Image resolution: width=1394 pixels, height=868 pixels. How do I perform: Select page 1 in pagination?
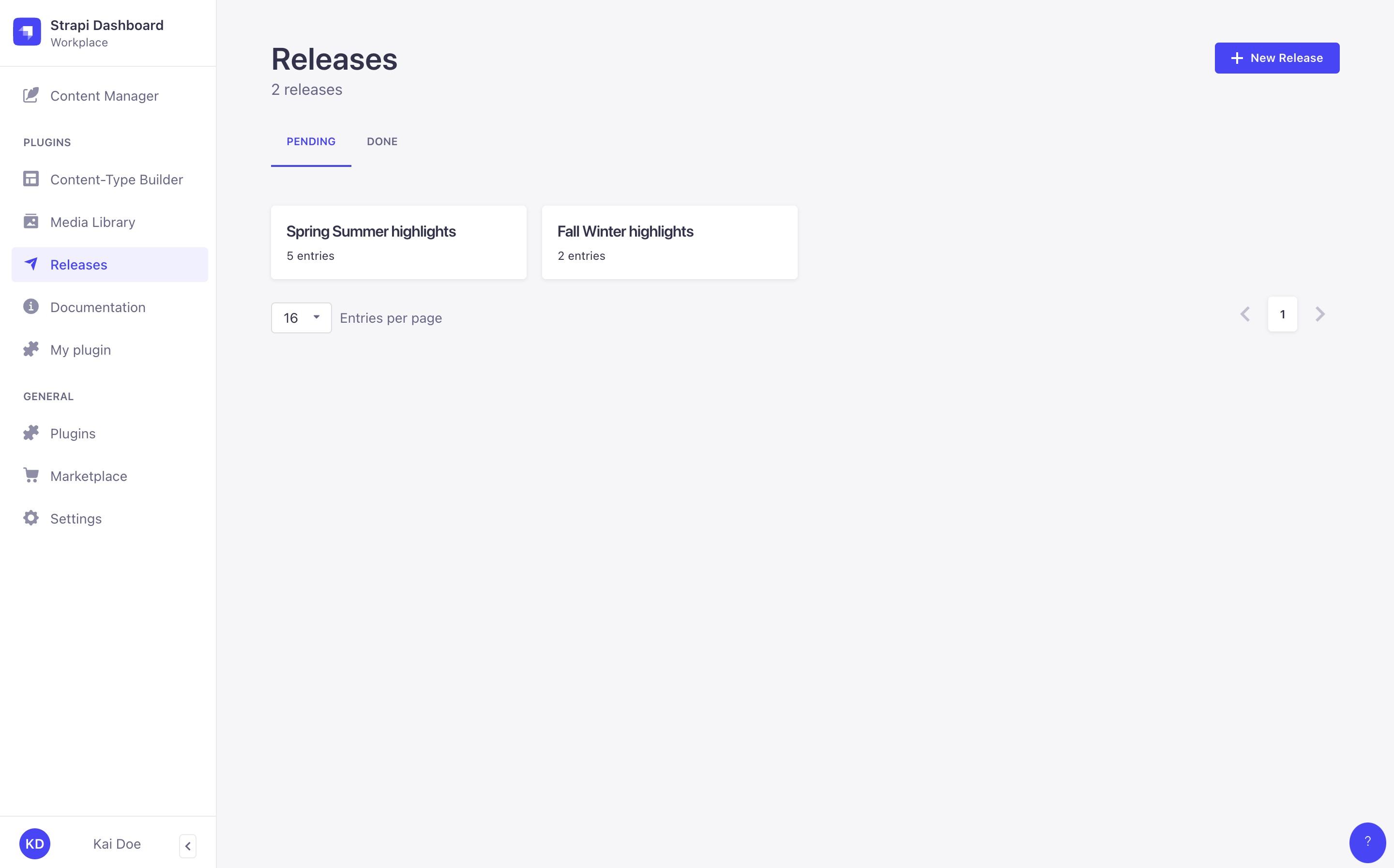pos(1282,314)
